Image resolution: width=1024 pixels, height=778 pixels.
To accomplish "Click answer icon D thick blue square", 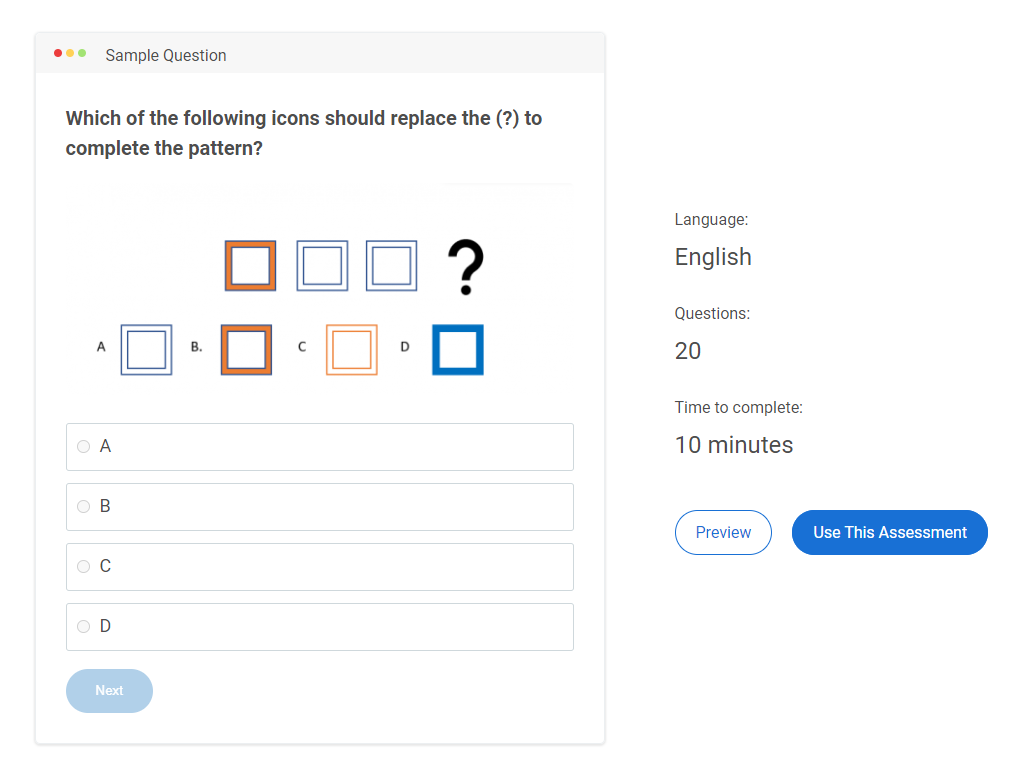I will [x=458, y=350].
